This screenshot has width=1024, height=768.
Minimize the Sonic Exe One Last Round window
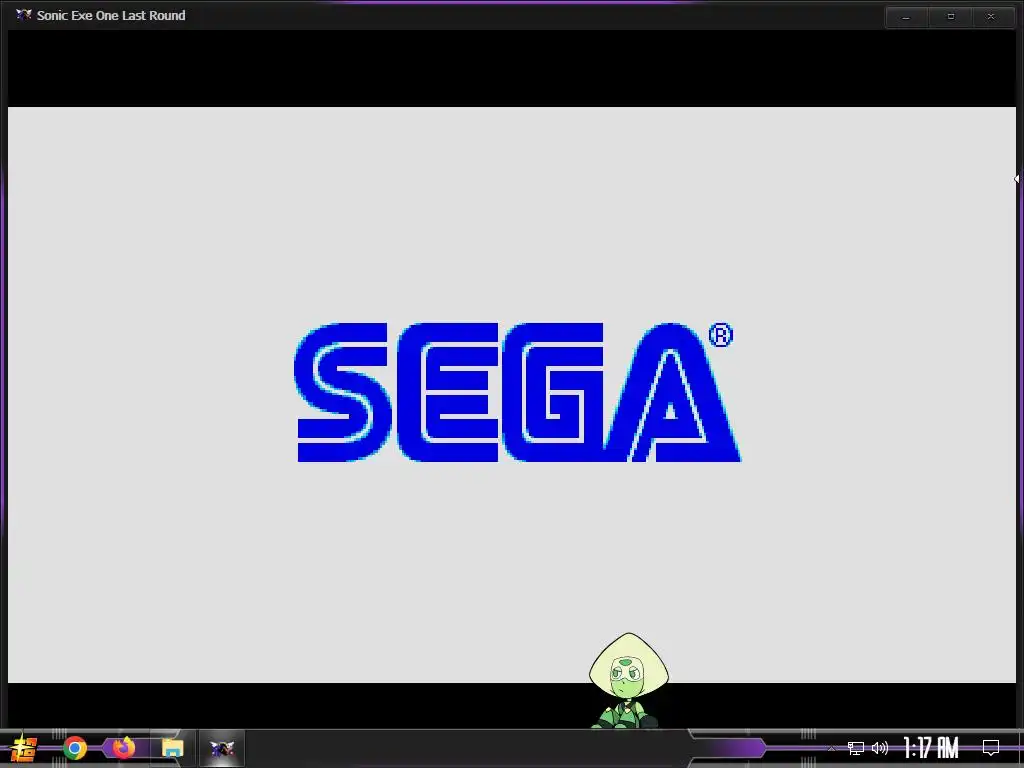pos(906,17)
